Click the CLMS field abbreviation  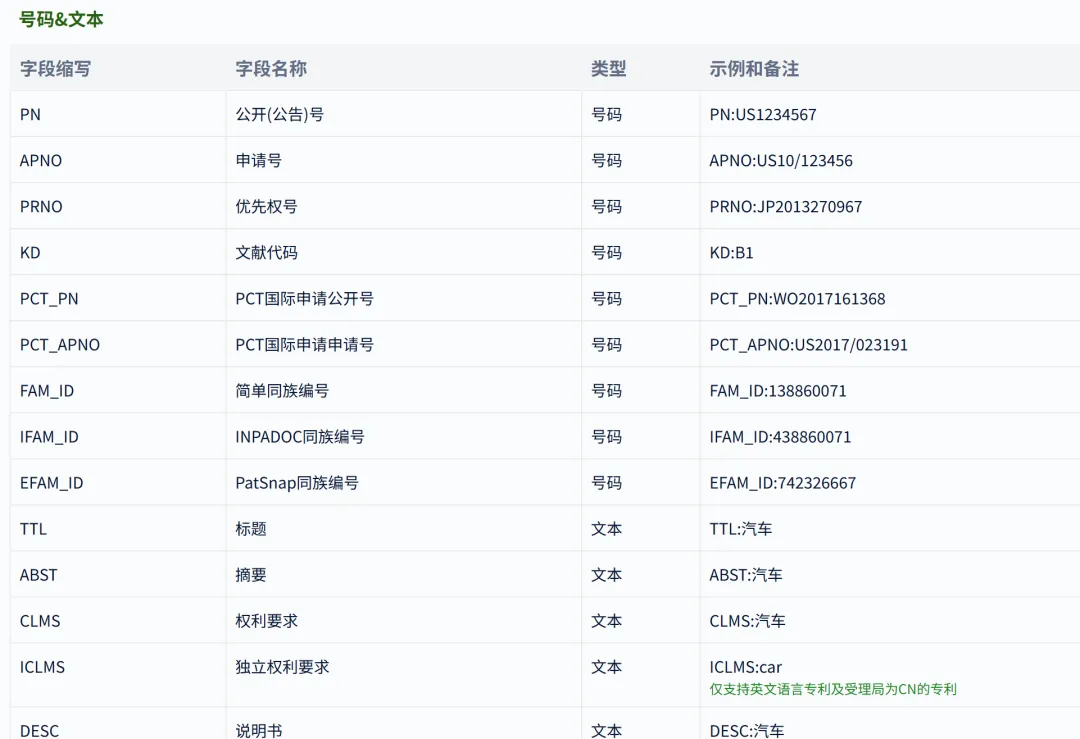40,620
